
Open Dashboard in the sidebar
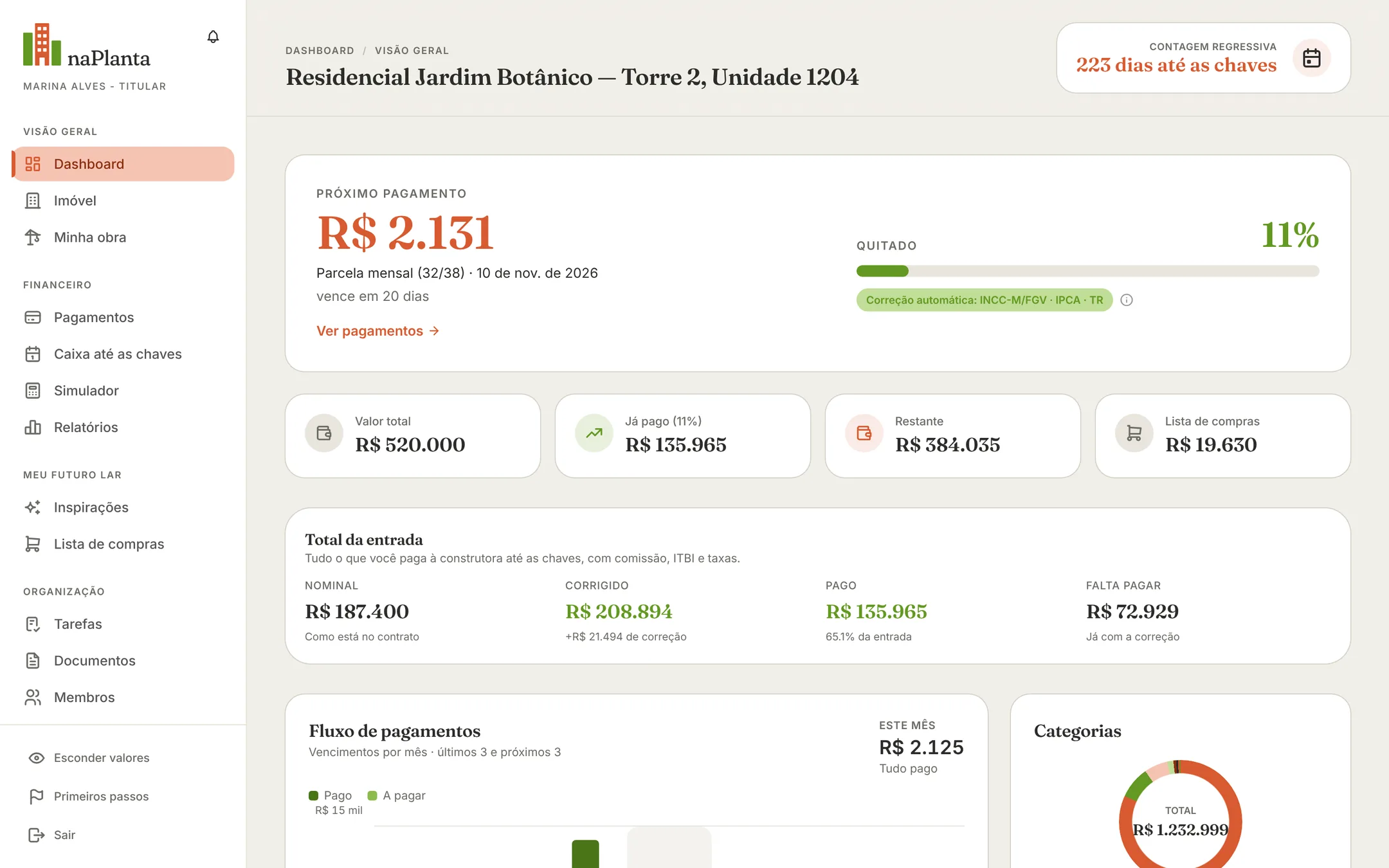[x=123, y=164]
